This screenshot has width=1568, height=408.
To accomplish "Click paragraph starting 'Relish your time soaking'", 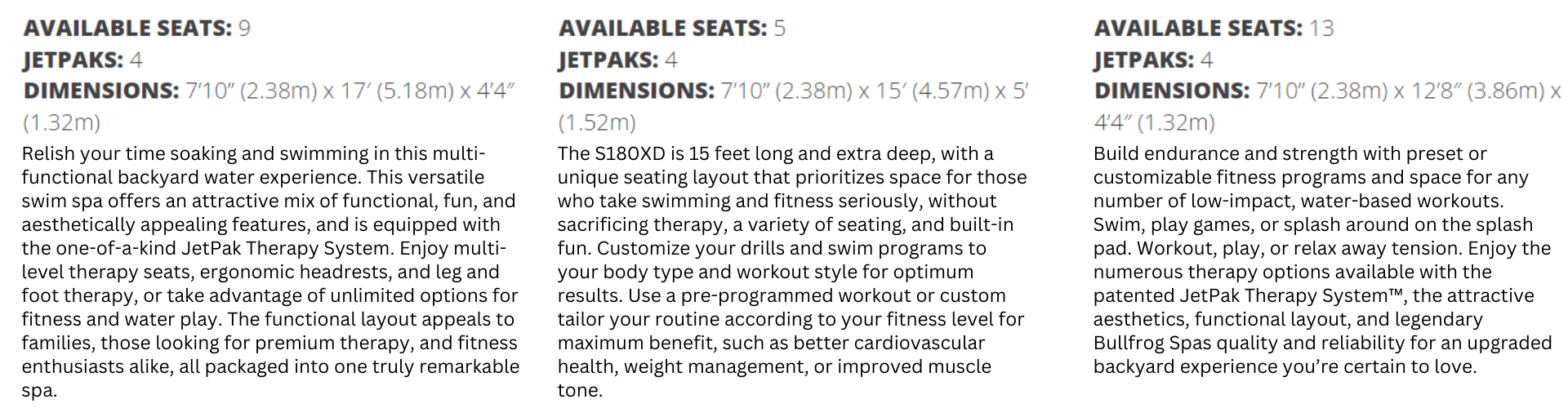I will [270, 272].
